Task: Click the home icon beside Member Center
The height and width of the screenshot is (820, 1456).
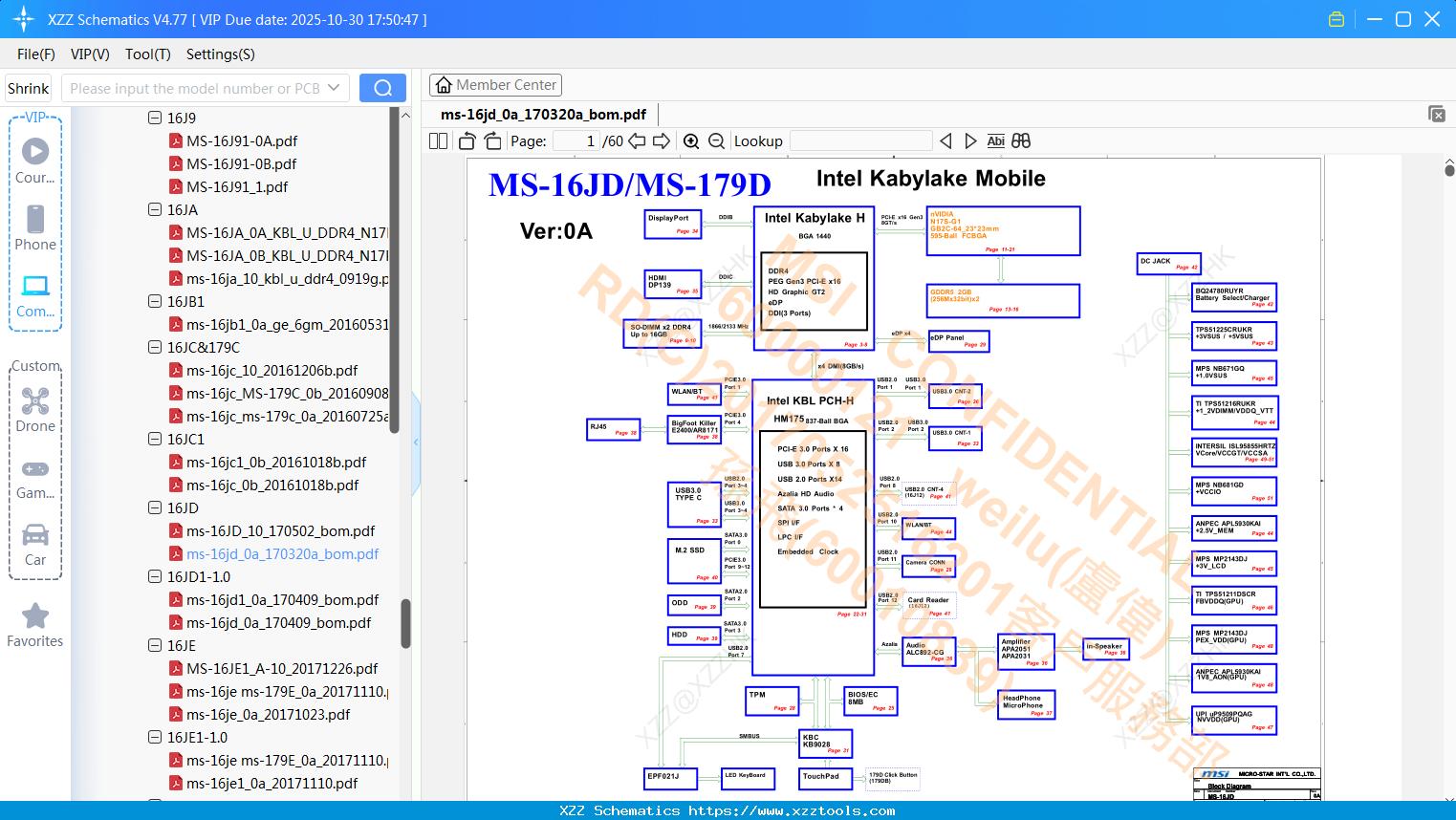Action: point(444,85)
